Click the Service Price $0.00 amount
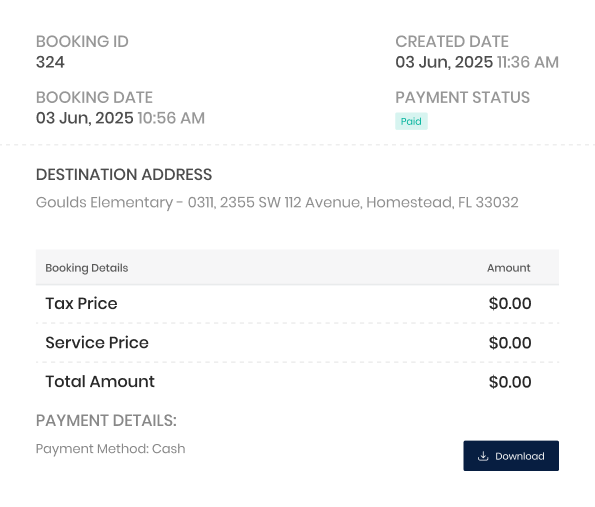 tap(510, 343)
